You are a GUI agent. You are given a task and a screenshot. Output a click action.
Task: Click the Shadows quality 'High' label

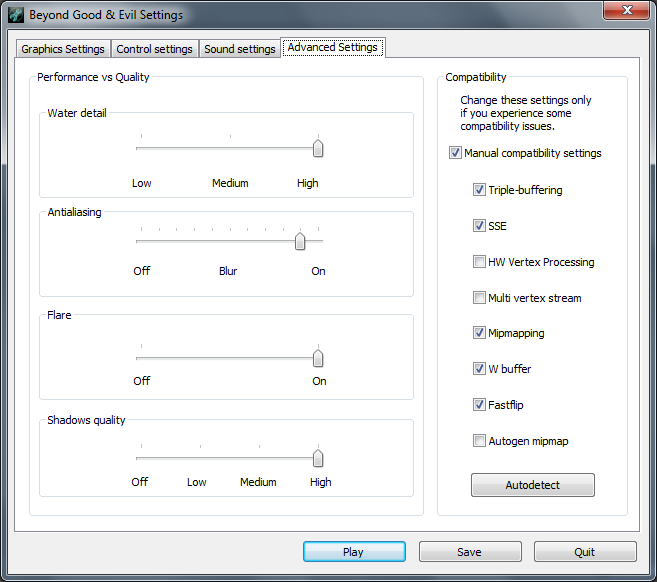click(321, 482)
